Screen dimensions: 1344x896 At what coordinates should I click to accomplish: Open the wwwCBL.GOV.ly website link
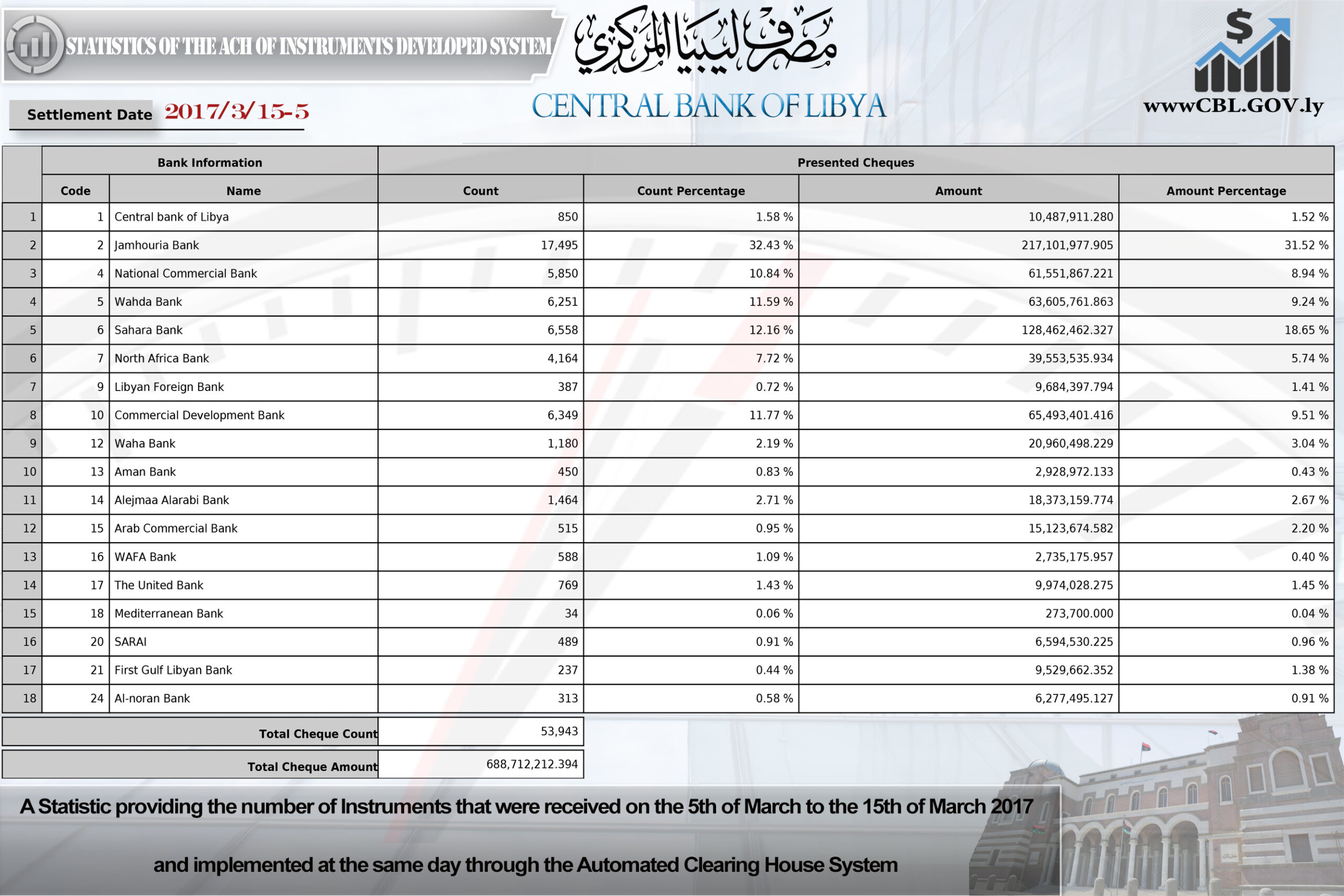1234,107
